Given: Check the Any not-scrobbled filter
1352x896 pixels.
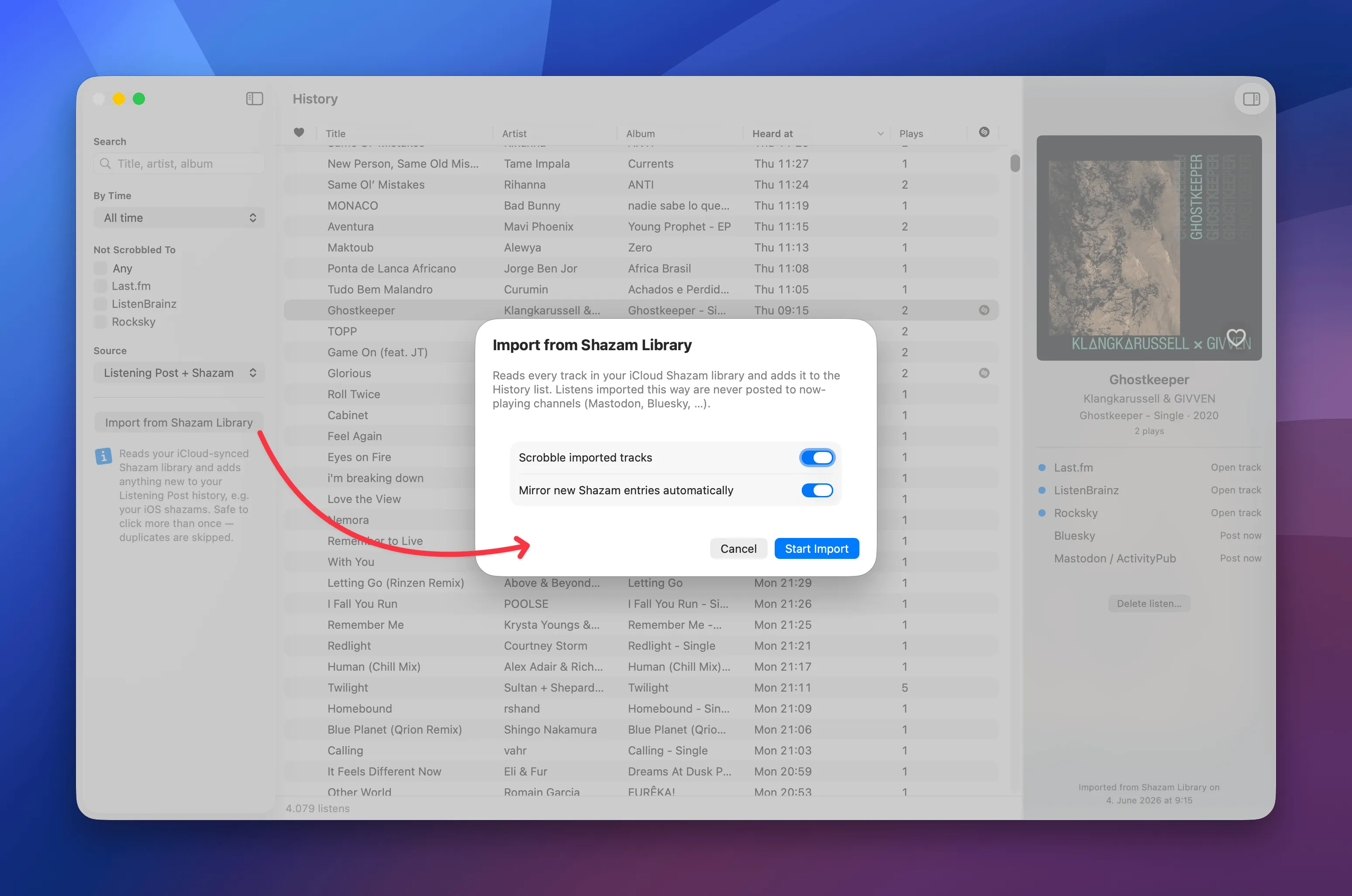Looking at the screenshot, I should [100, 268].
